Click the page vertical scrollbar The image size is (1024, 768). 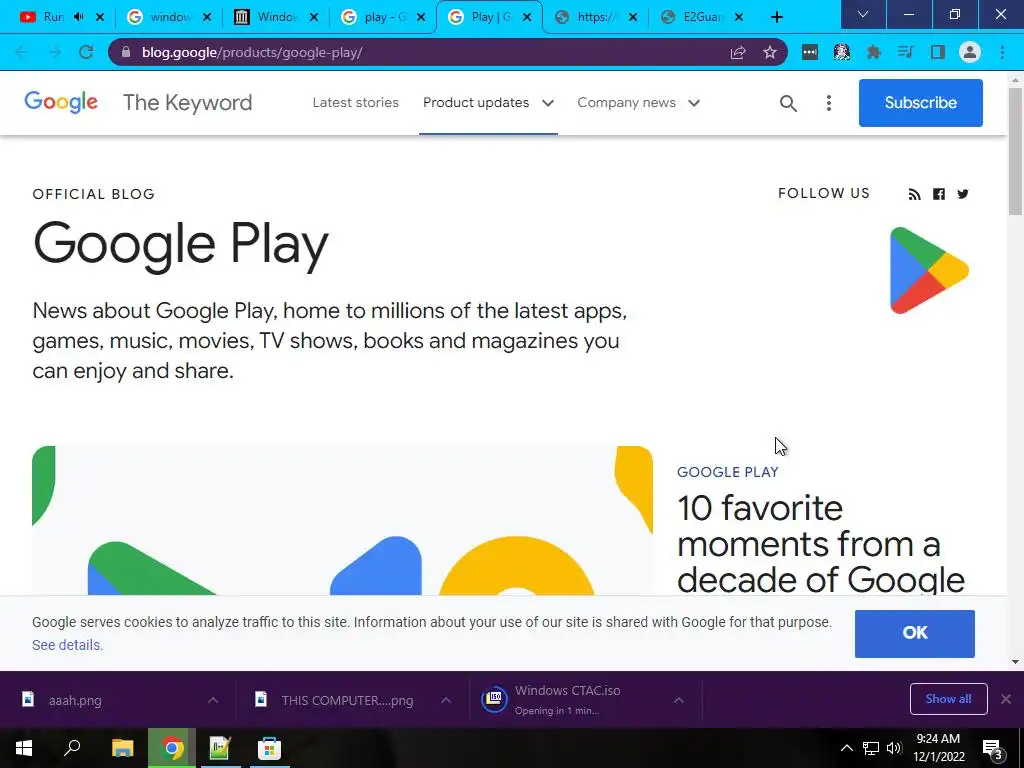(1015, 150)
